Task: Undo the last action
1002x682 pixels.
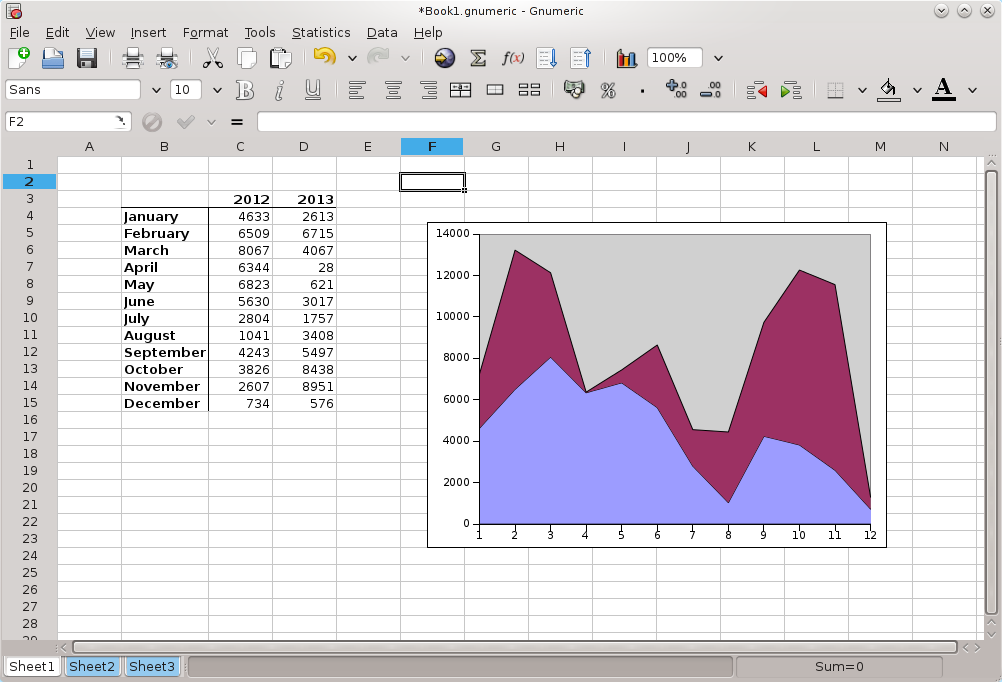Action: coord(325,58)
